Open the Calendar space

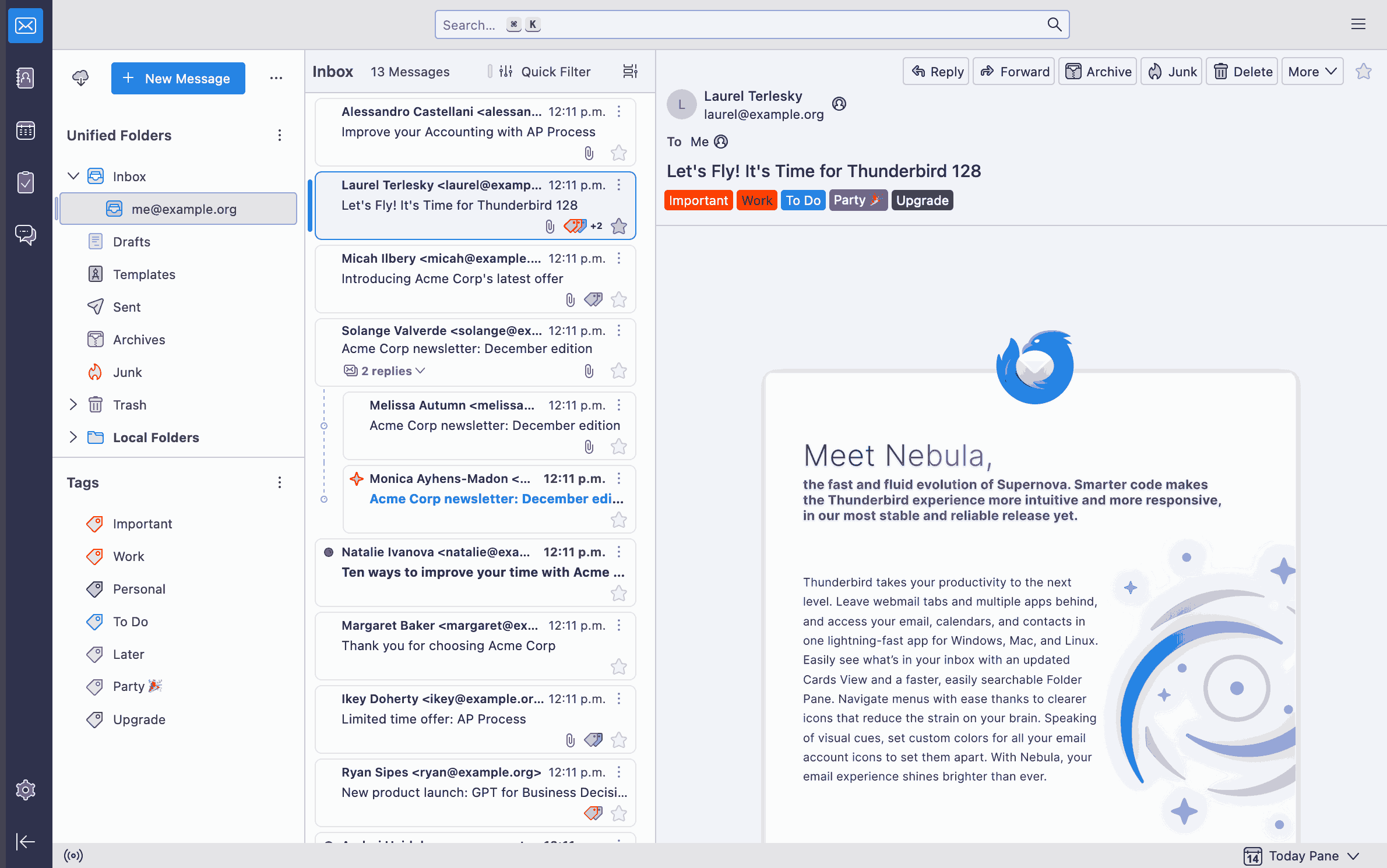(26, 130)
